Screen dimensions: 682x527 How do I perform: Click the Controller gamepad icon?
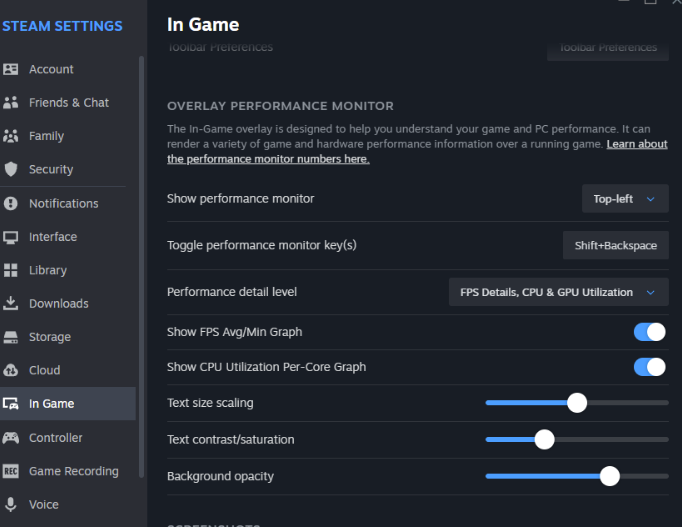(10, 438)
